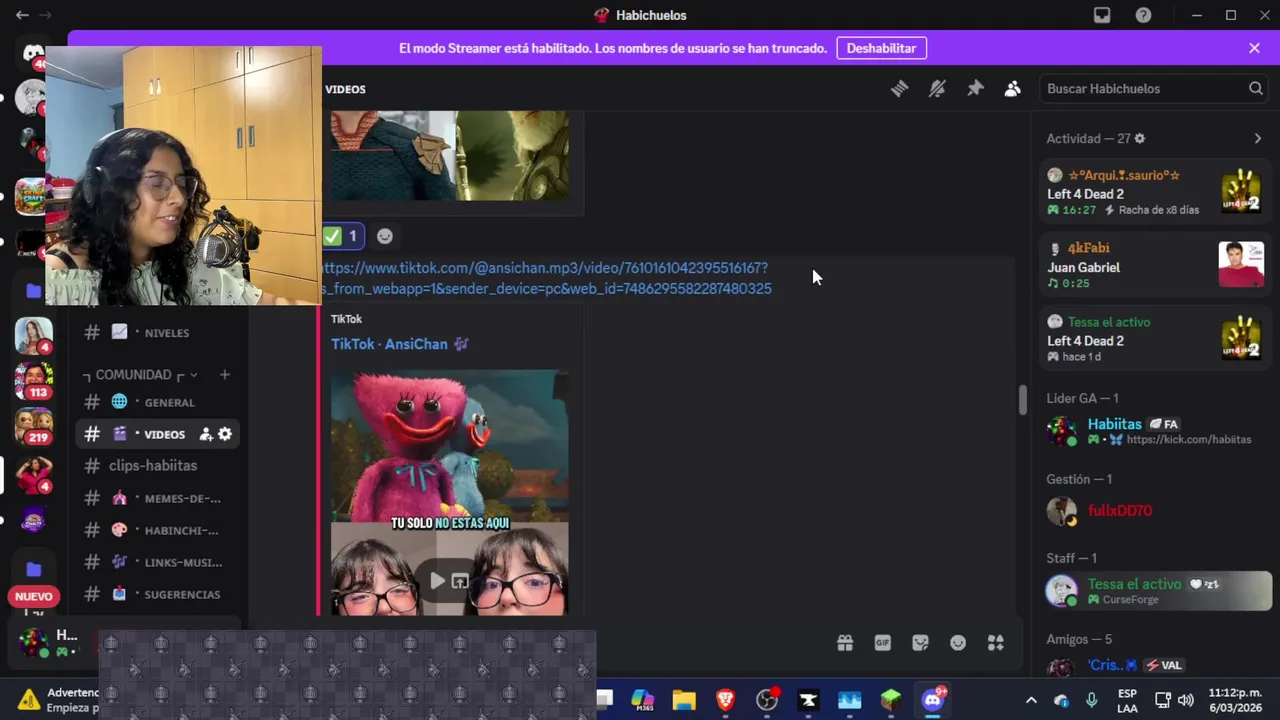1280x720 pixels.
Task: Open the HABINCHI-... channel
Action: click(x=158, y=530)
